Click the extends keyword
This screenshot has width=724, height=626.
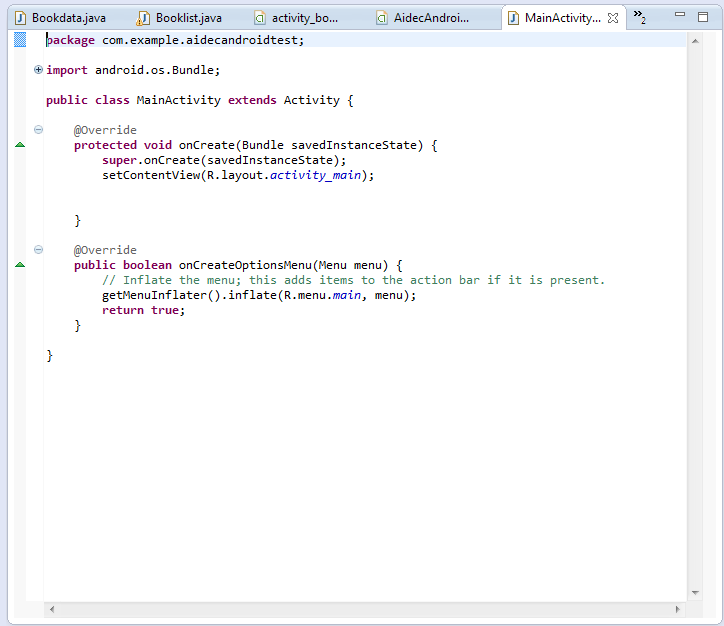click(x=252, y=100)
